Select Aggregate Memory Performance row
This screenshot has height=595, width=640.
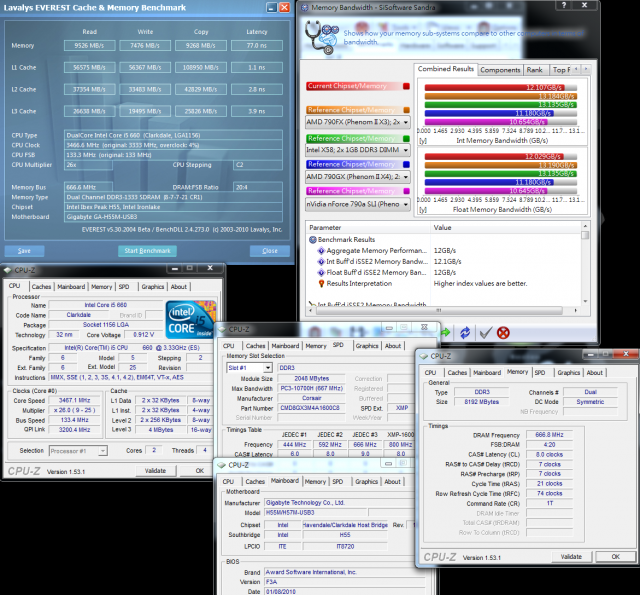[x=444, y=251]
